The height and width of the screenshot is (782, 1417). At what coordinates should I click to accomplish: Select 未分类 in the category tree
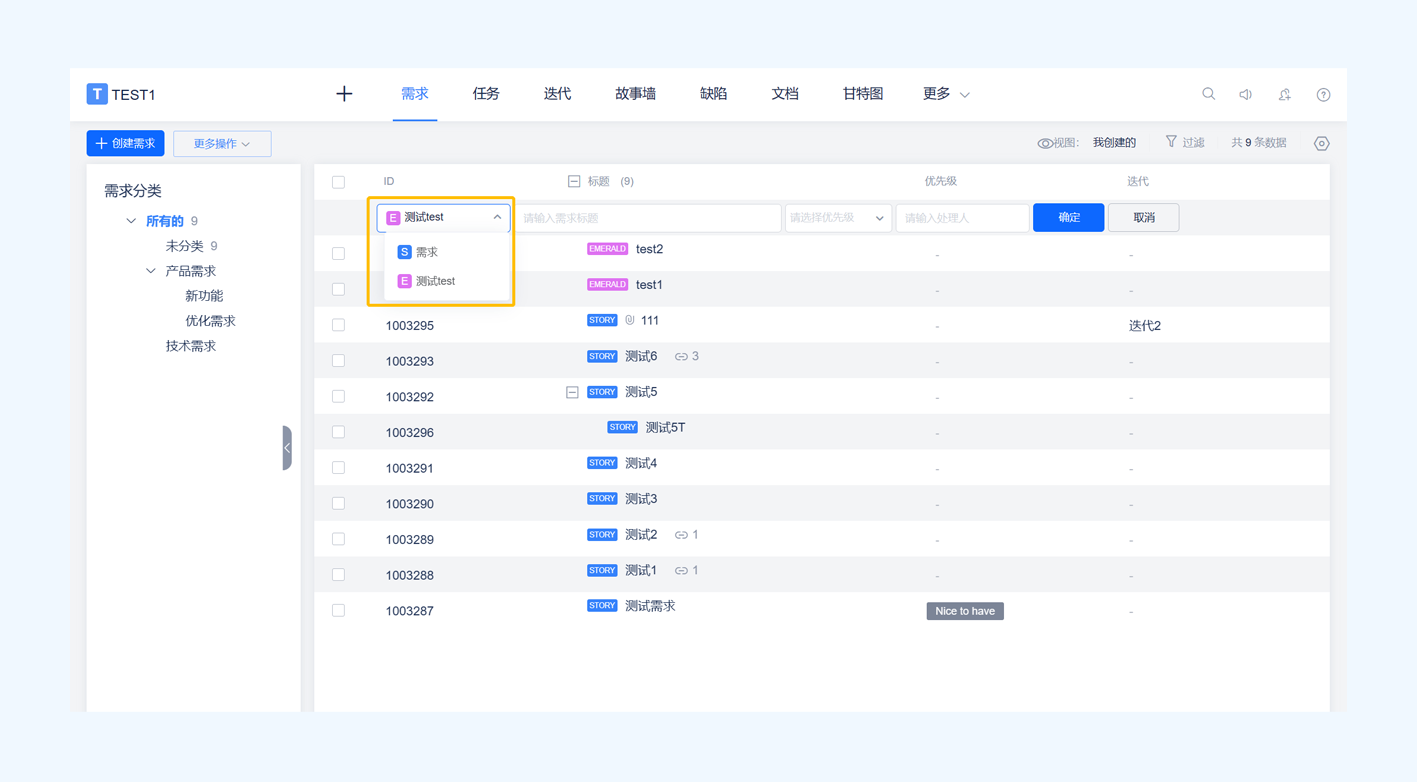[184, 246]
